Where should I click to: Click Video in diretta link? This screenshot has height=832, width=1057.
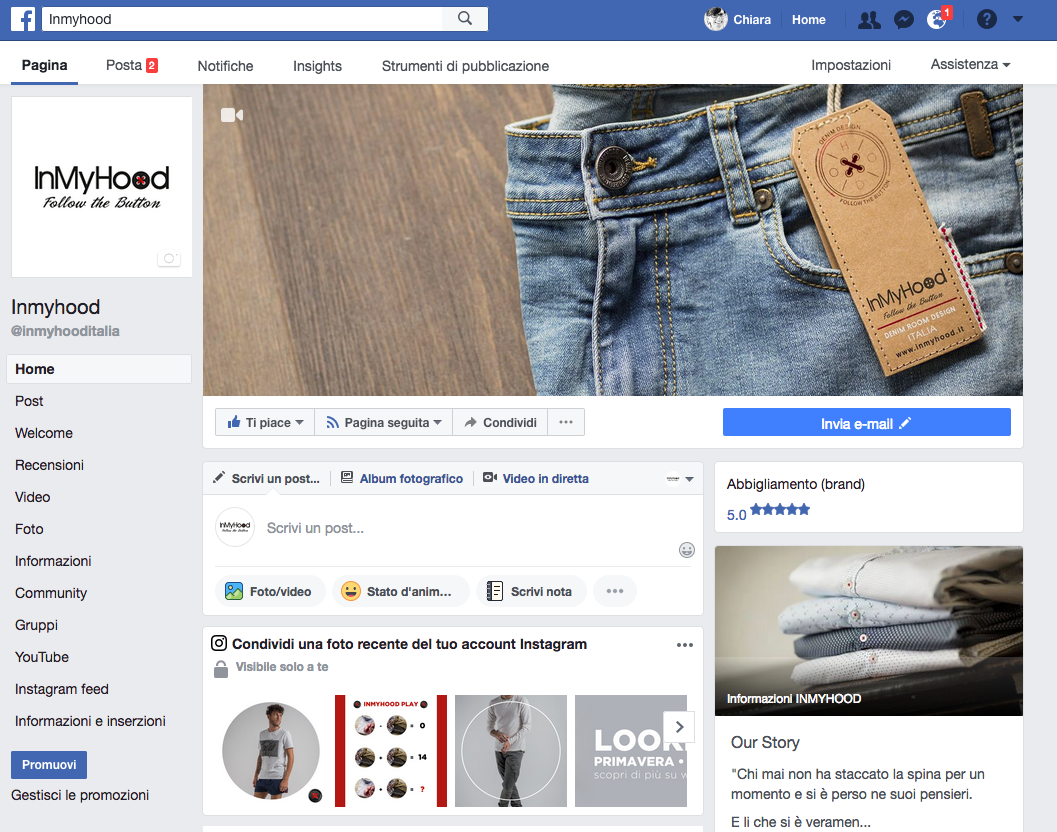[x=536, y=479]
